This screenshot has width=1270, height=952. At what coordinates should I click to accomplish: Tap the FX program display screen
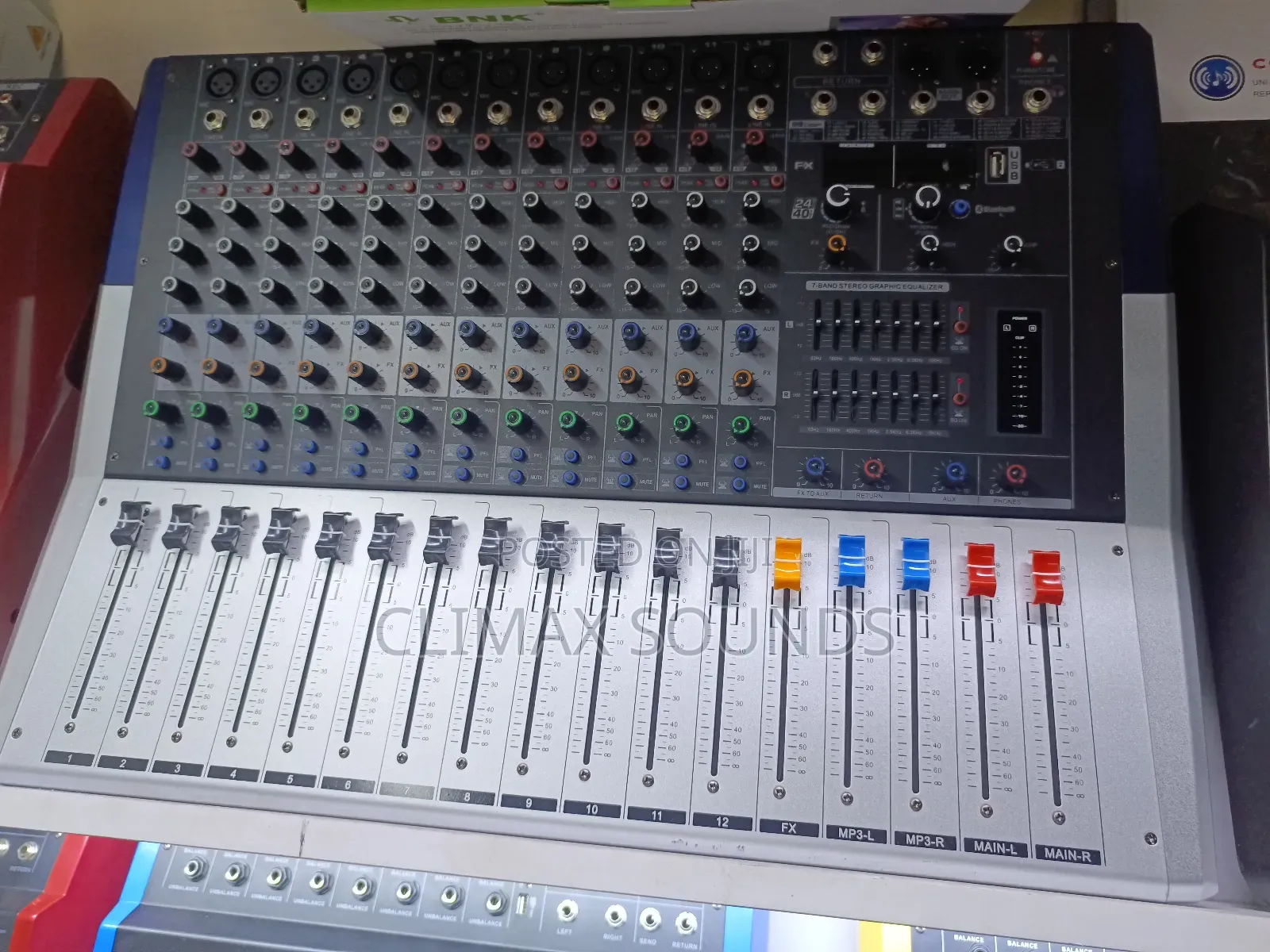pos(857,165)
